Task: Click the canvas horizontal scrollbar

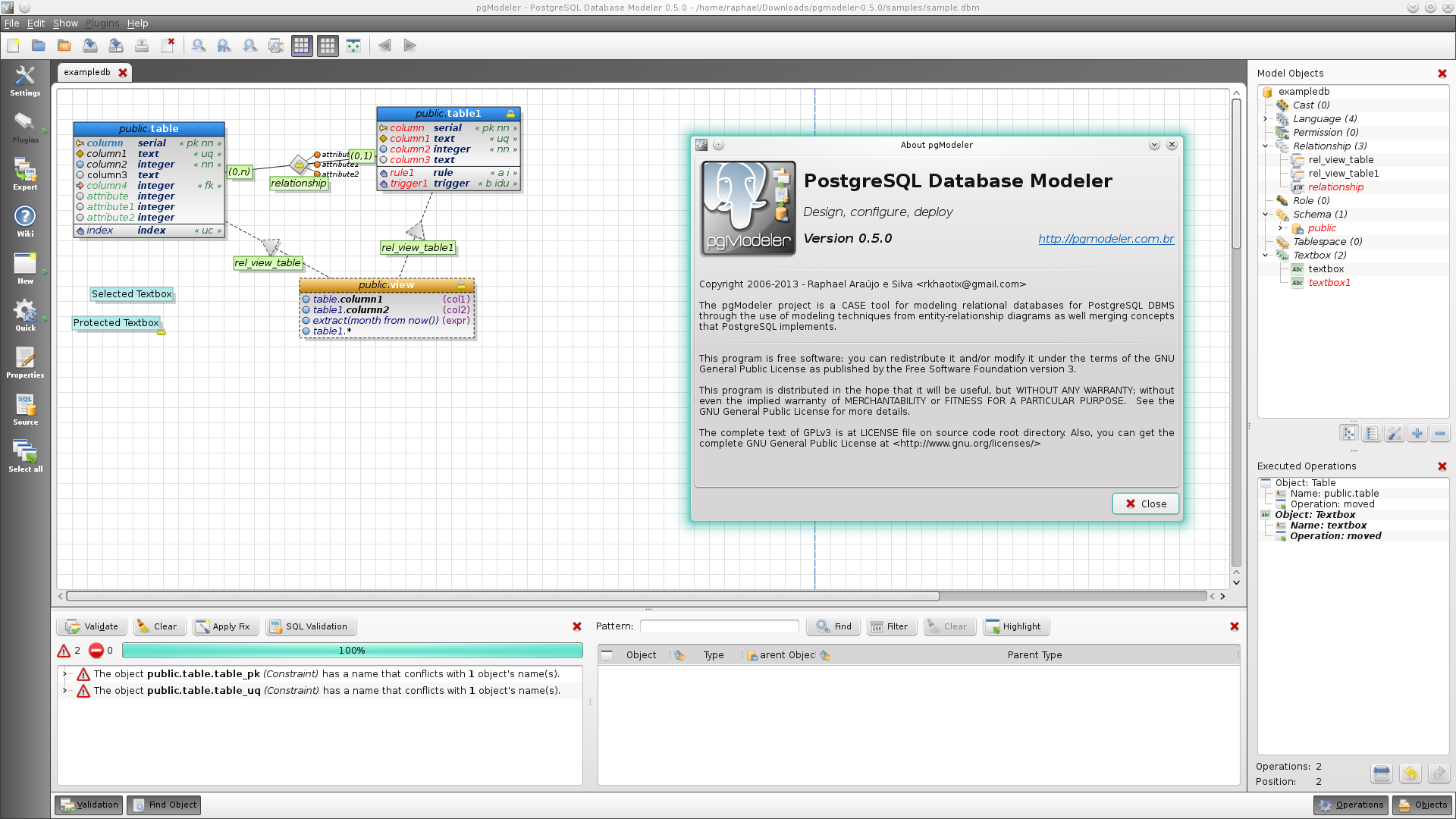Action: coord(502,596)
